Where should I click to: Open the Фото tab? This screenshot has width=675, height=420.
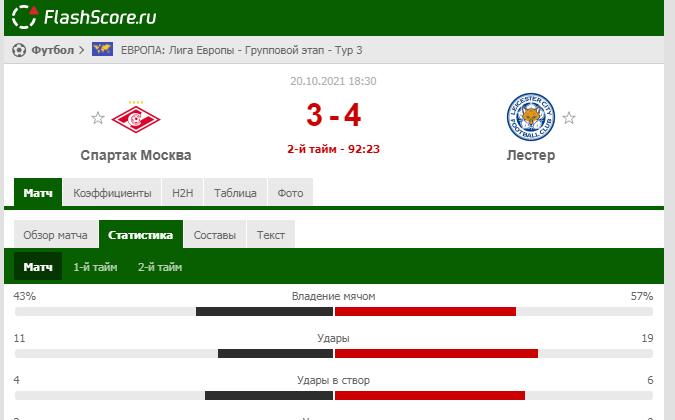pos(291,192)
